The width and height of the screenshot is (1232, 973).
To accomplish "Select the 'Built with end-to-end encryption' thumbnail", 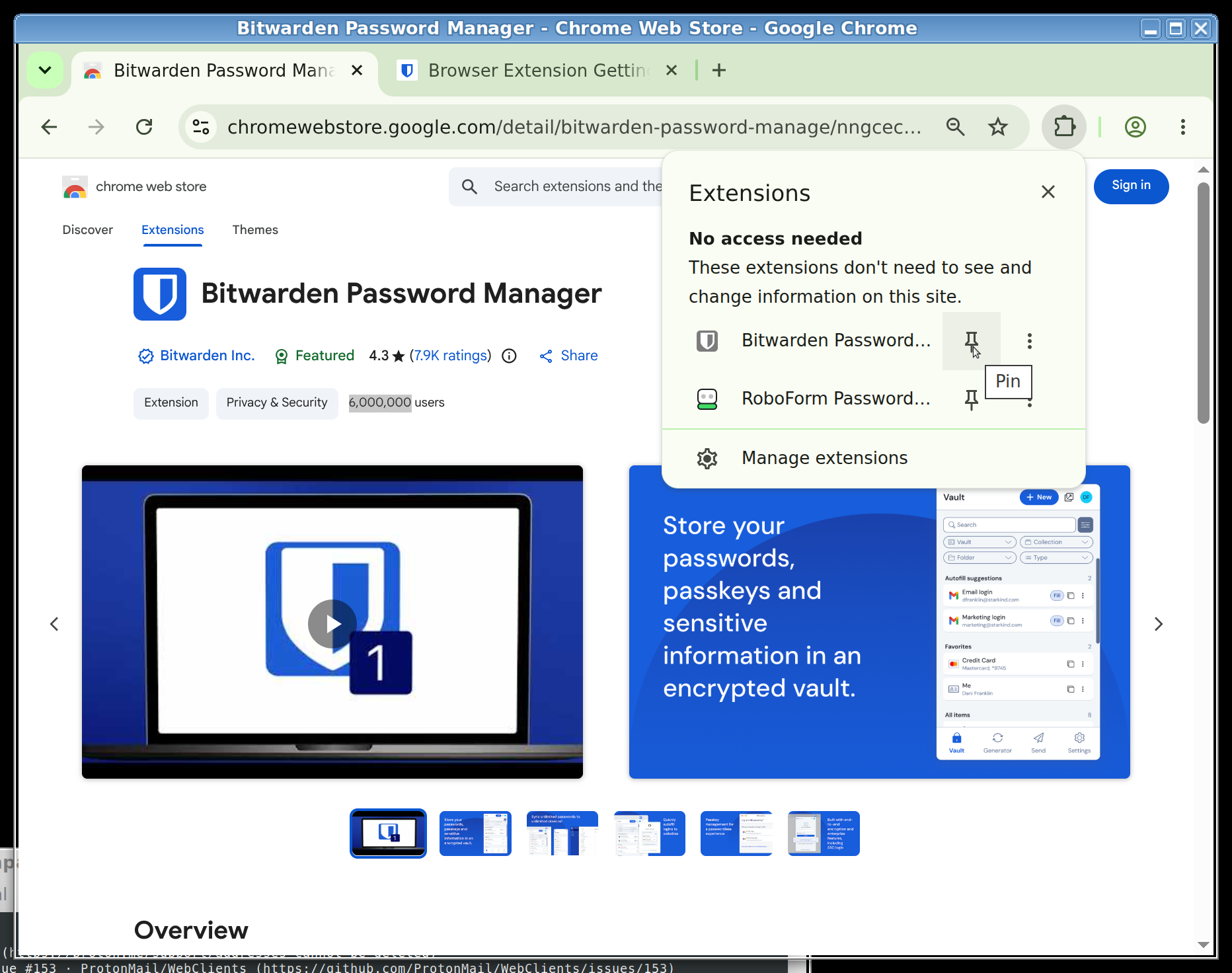I will (824, 834).
